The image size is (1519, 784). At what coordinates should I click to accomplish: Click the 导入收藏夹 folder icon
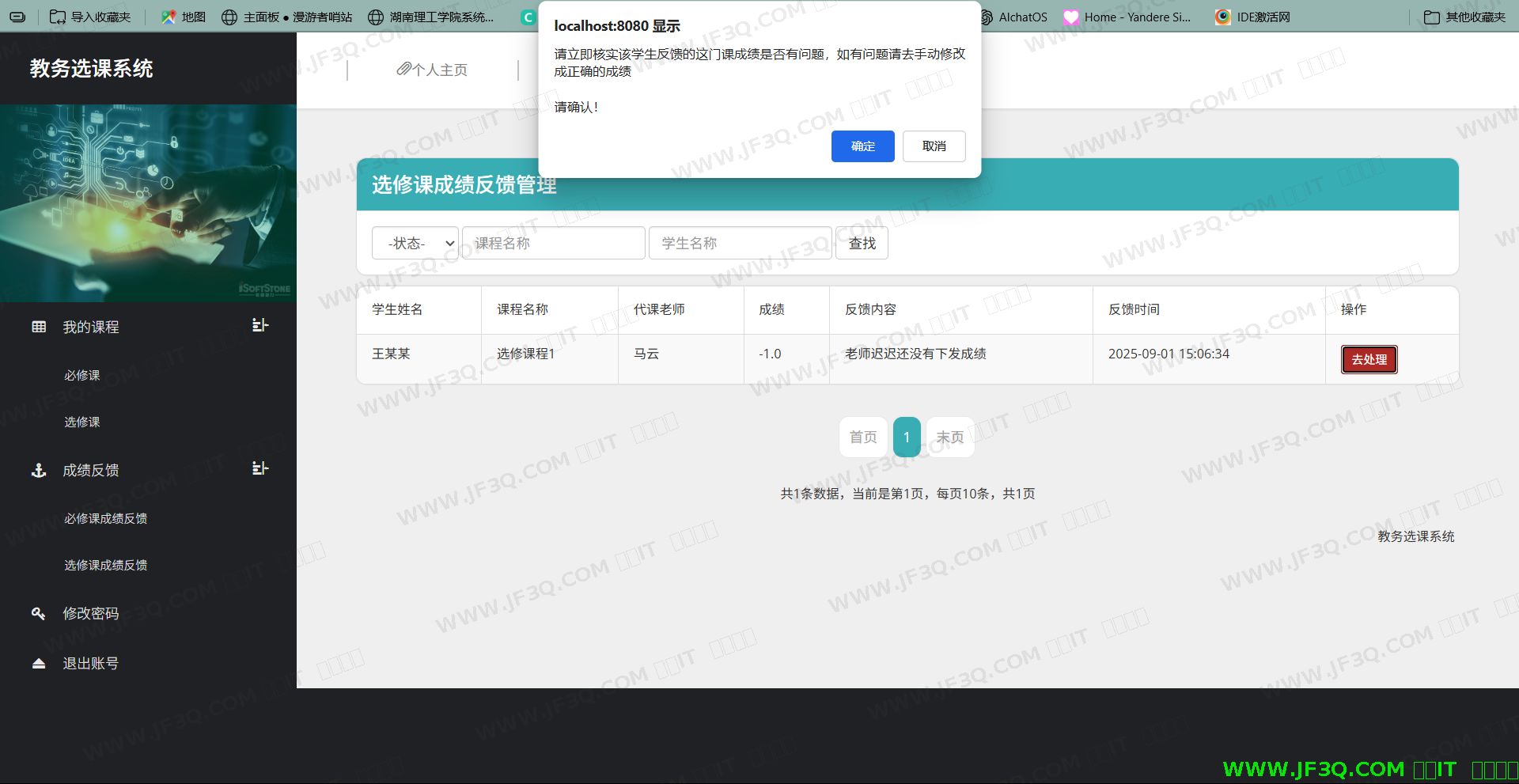click(58, 17)
